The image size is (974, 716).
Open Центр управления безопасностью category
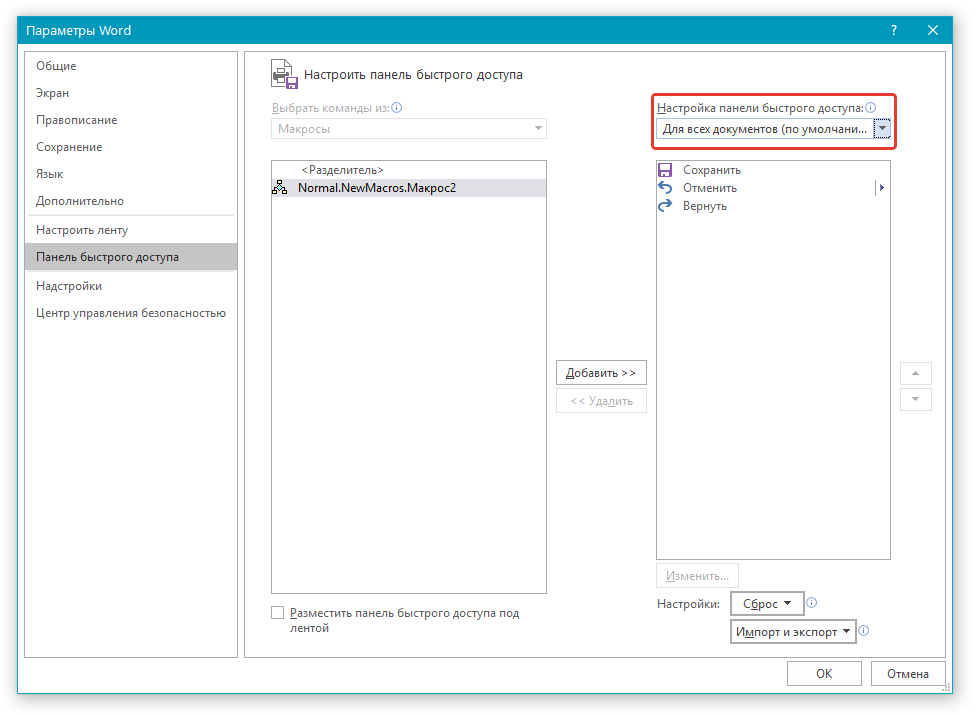(130, 313)
